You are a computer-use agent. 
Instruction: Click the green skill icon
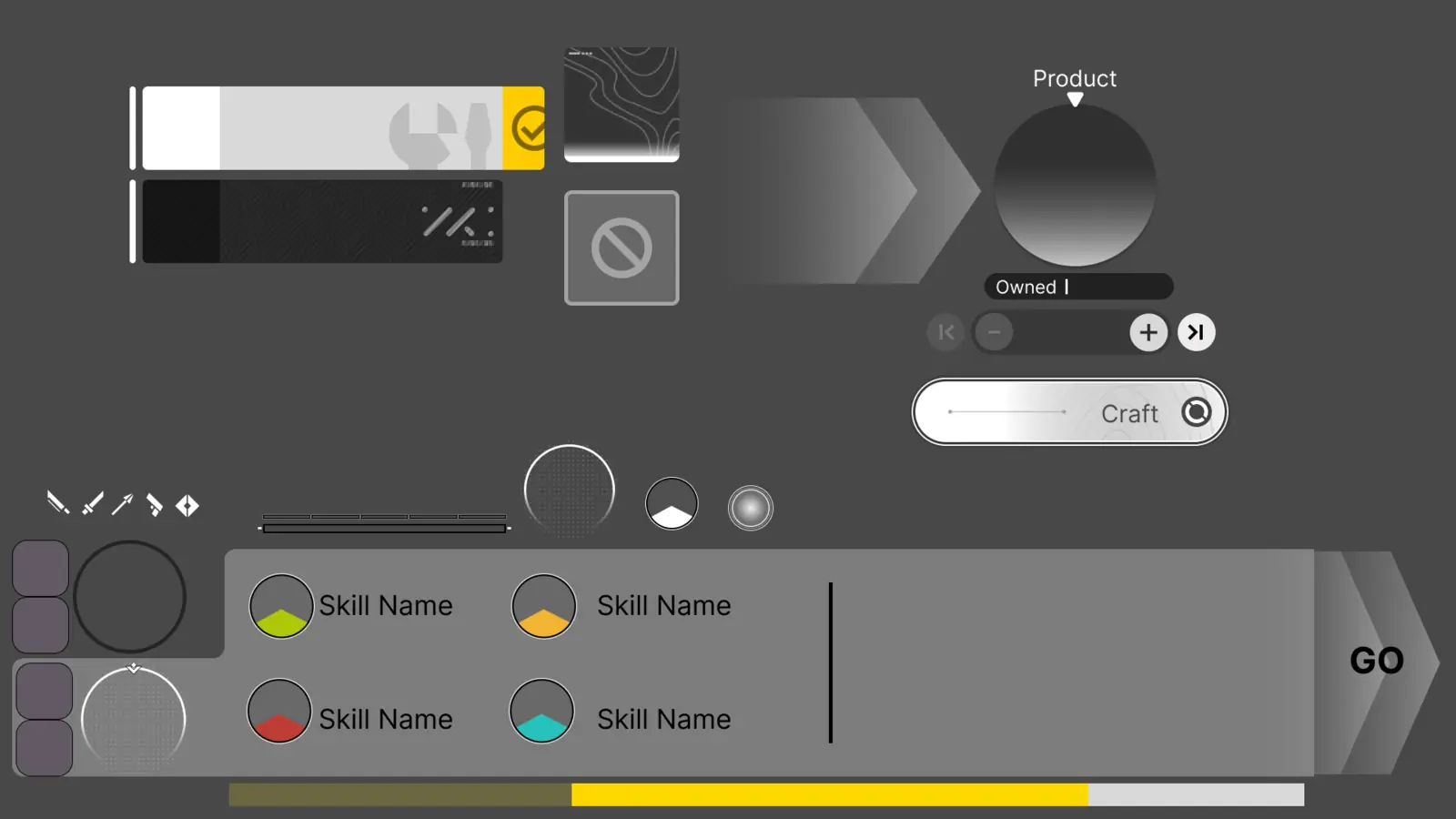(281, 606)
